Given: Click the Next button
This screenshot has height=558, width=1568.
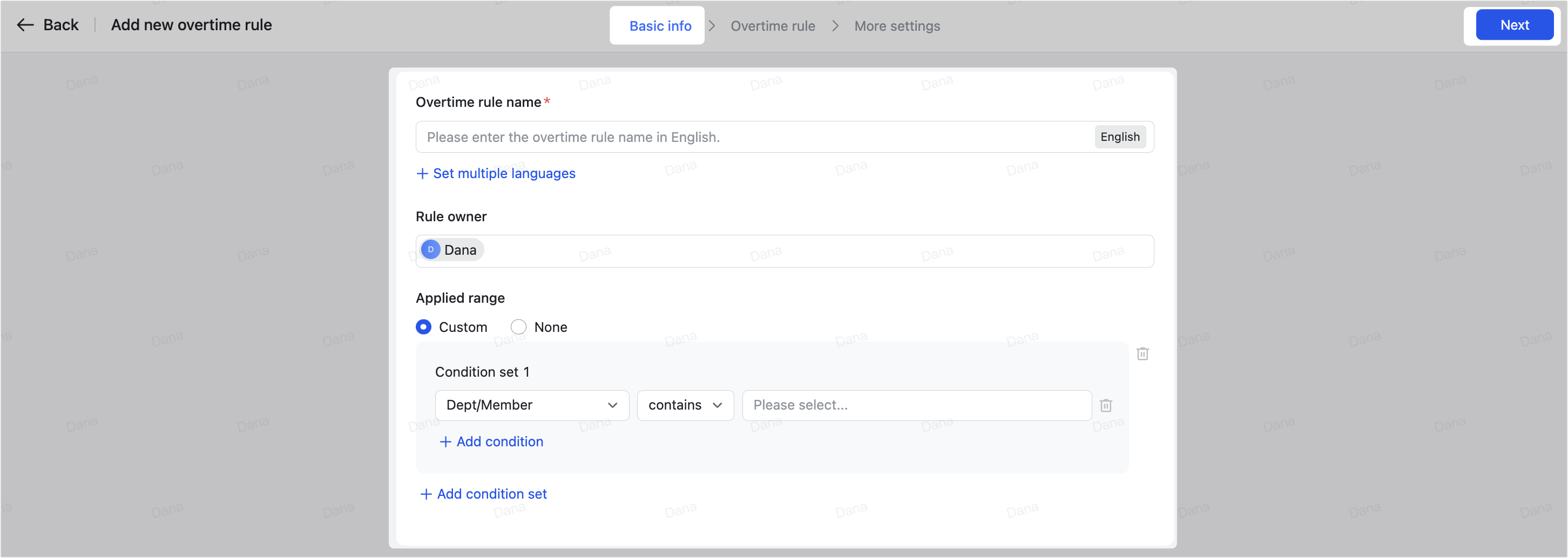Looking at the screenshot, I should pyautogui.click(x=1514, y=25).
